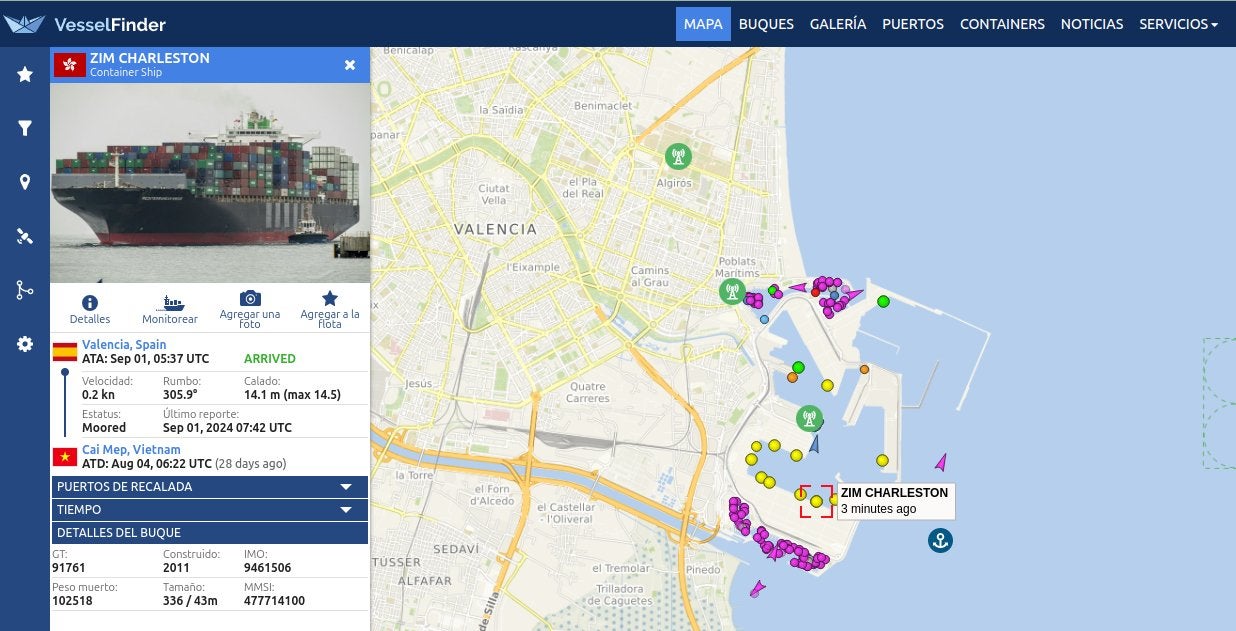
Task: Click the green vessel dot at north pier
Action: coord(883,301)
